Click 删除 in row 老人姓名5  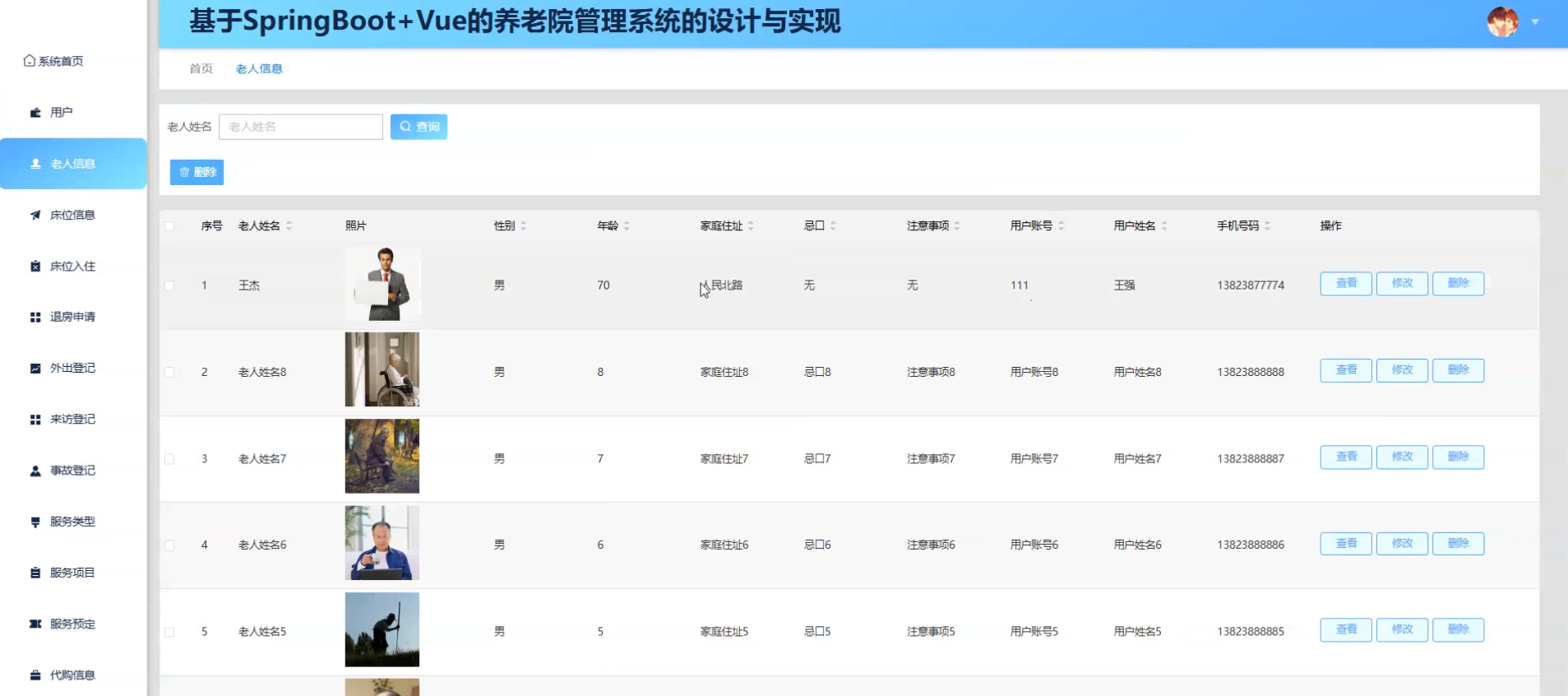click(1458, 629)
